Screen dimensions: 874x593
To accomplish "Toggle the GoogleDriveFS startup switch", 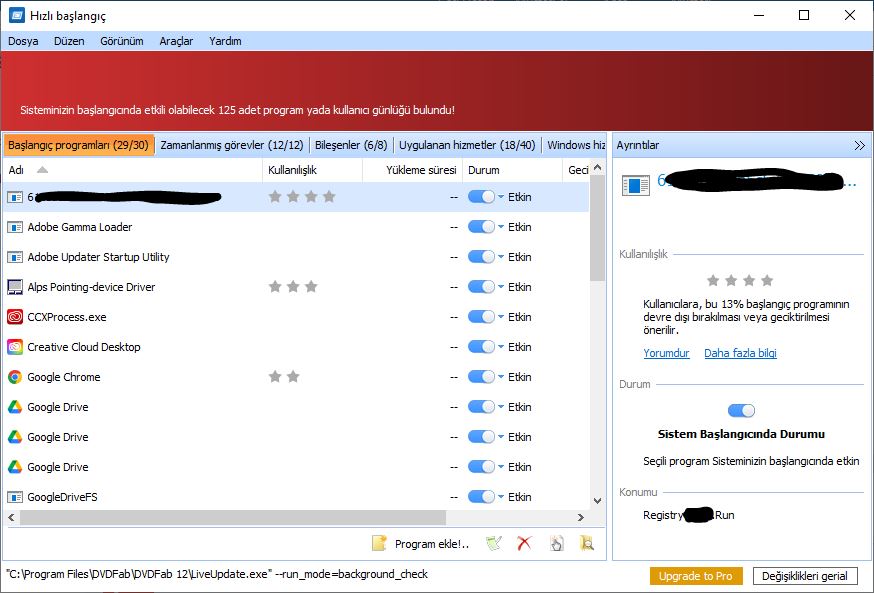I will point(481,497).
